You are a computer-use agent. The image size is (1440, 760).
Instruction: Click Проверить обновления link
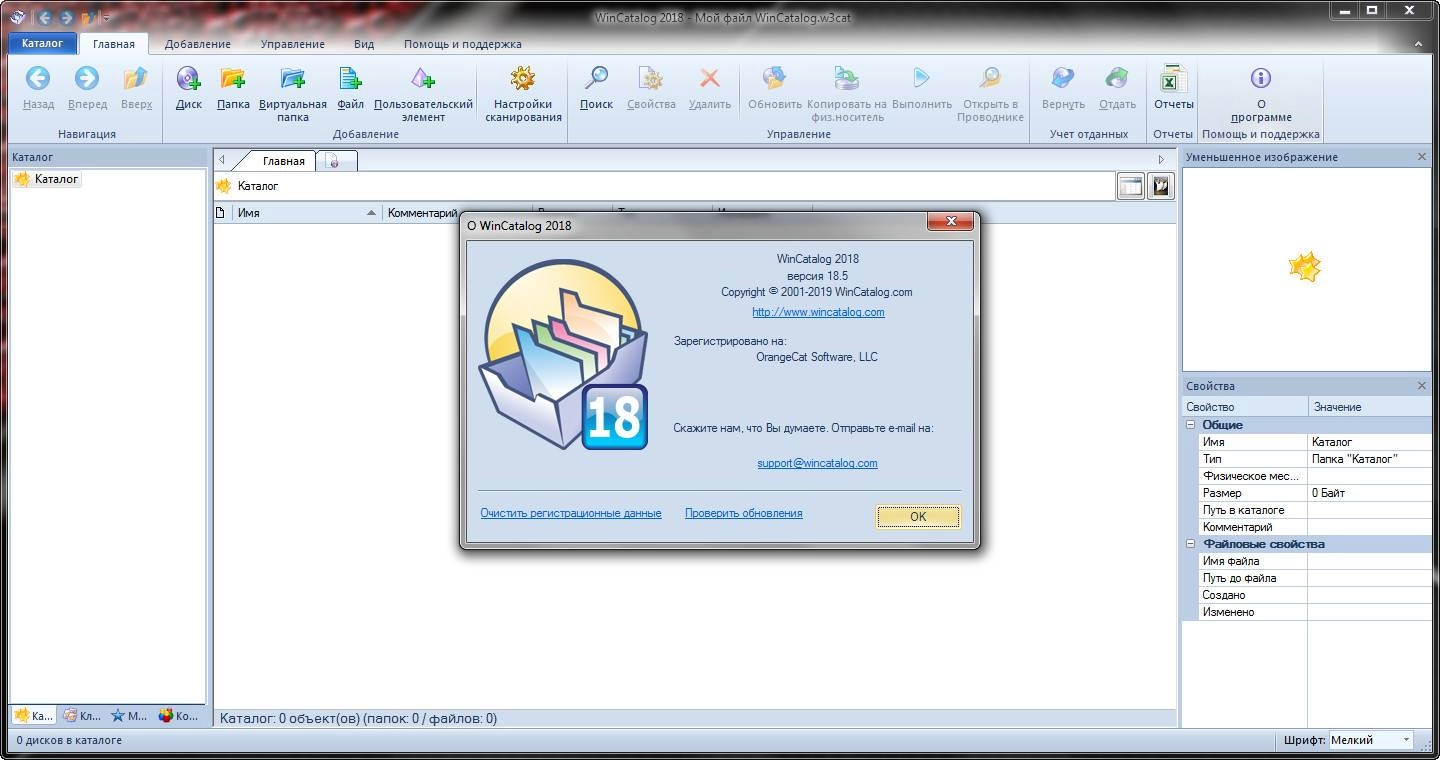(x=743, y=513)
